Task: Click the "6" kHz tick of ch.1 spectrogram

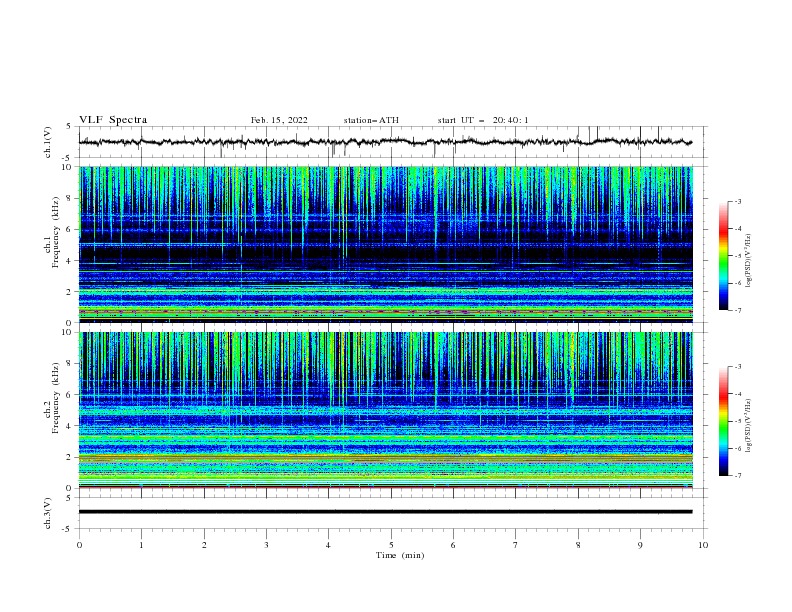Action: (69, 229)
